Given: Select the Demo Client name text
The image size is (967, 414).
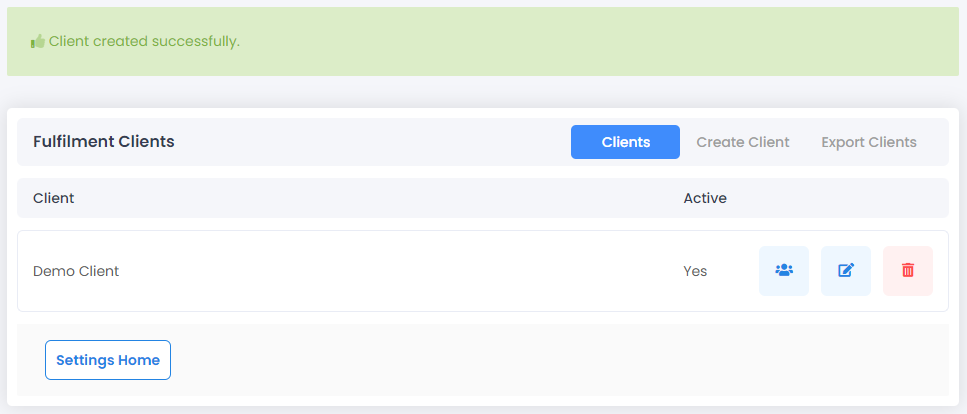Looking at the screenshot, I should click(76, 271).
